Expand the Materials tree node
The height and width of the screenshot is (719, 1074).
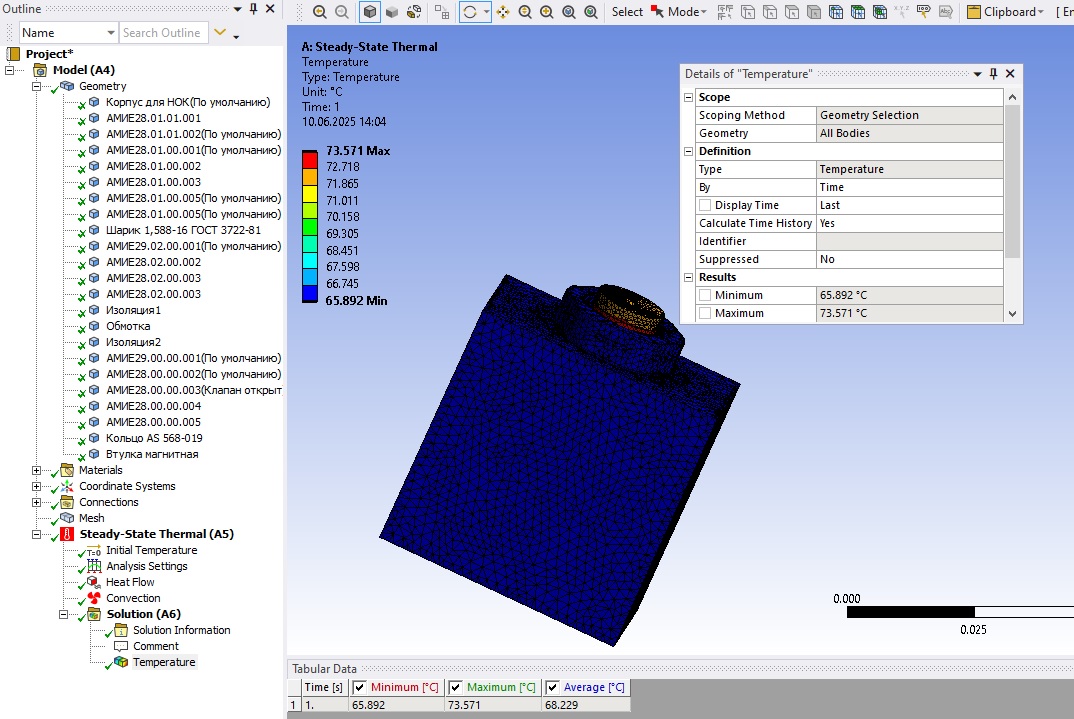pos(36,470)
